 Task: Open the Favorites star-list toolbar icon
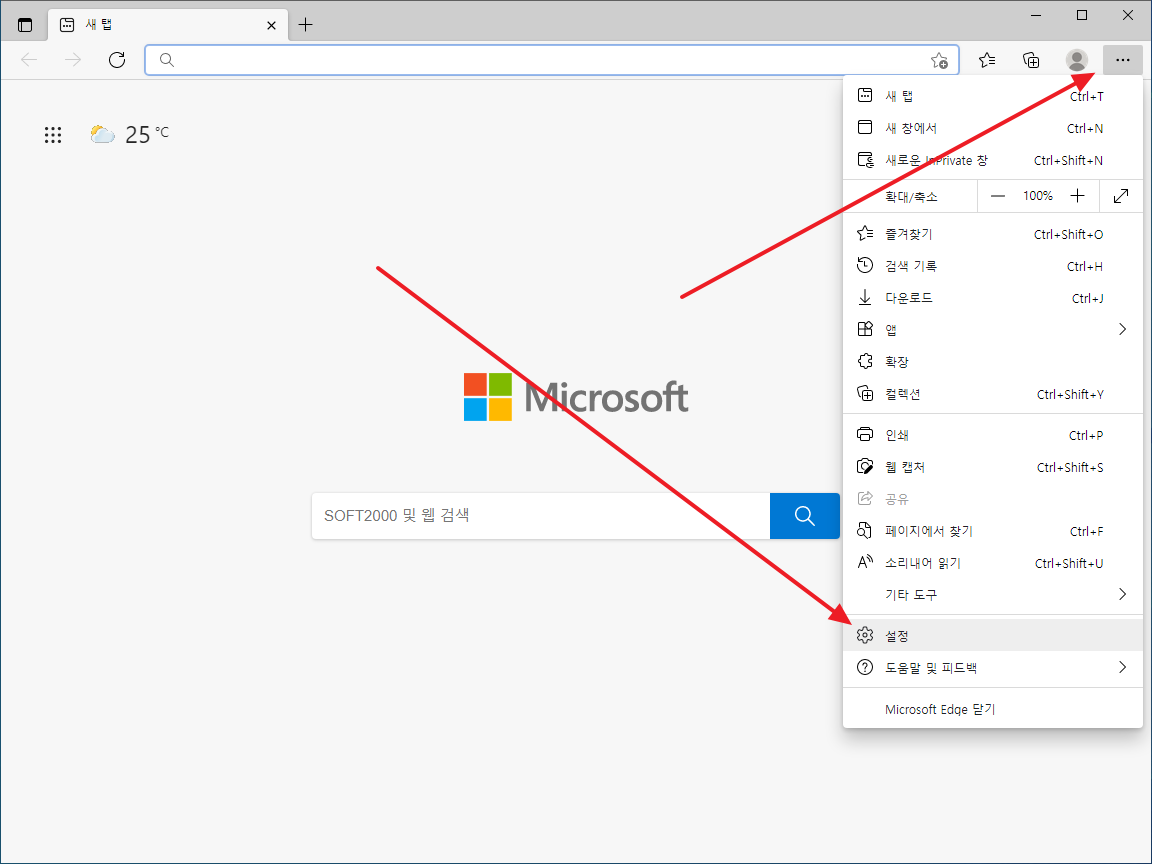(987, 60)
